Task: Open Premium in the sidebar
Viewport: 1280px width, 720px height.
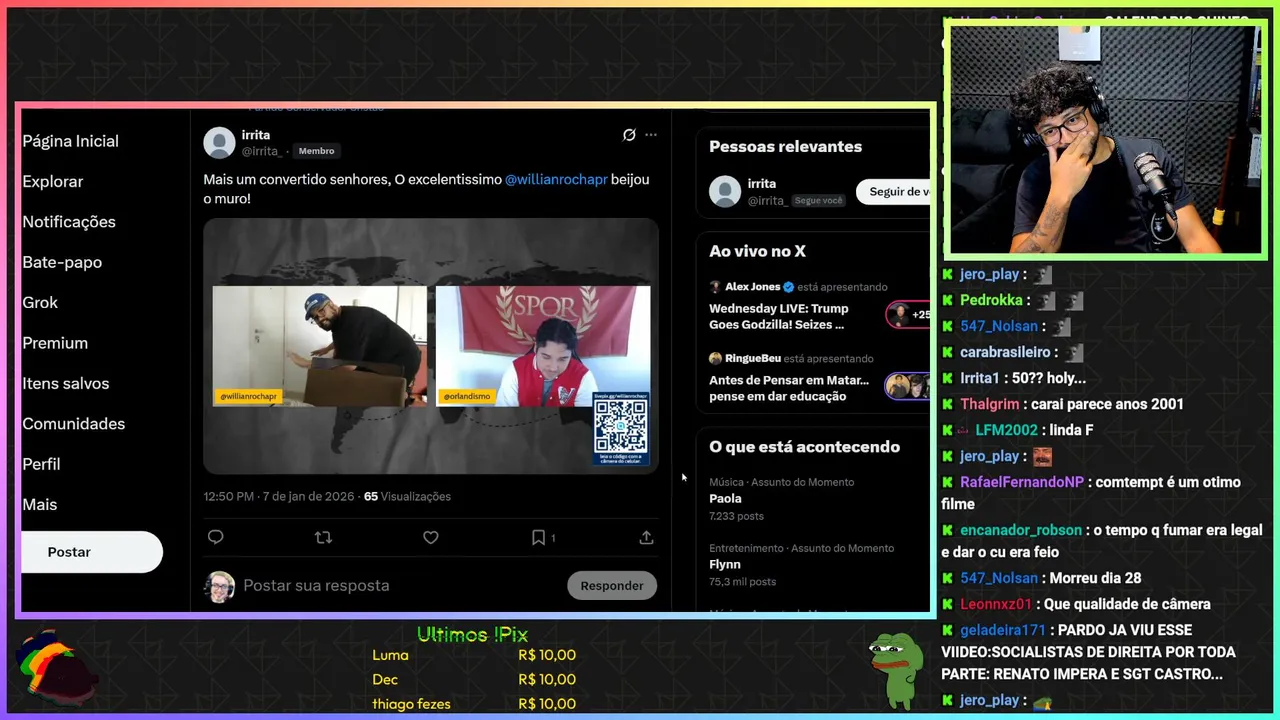Action: (55, 343)
